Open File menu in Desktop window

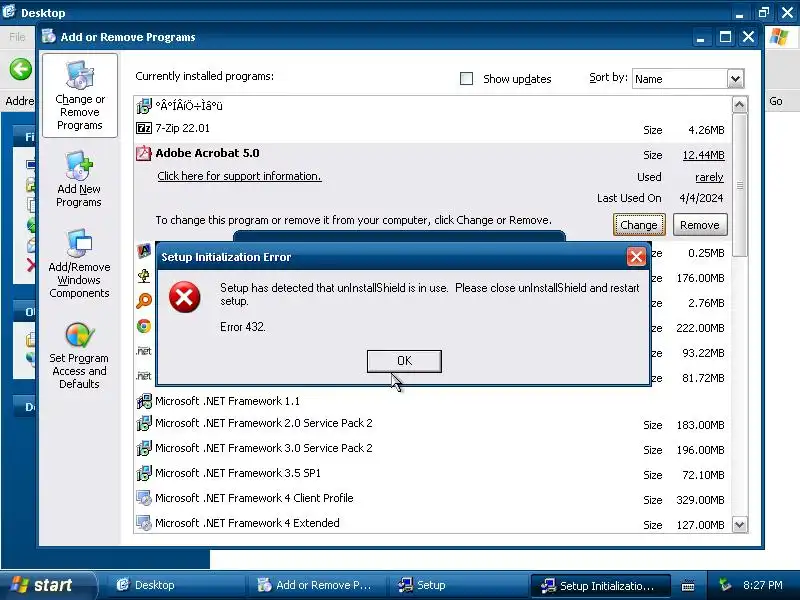[x=17, y=37]
